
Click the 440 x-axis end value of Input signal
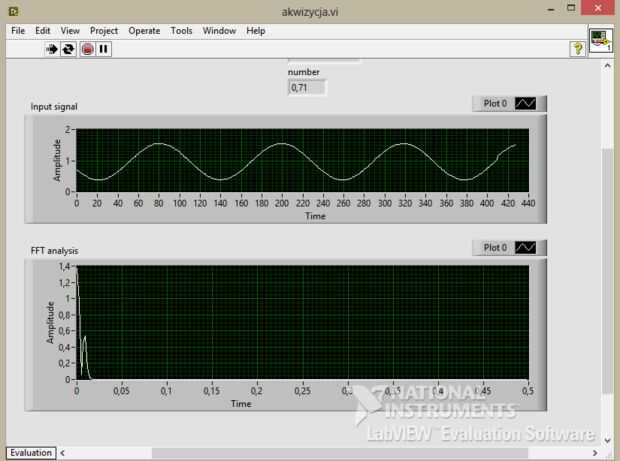click(x=528, y=203)
